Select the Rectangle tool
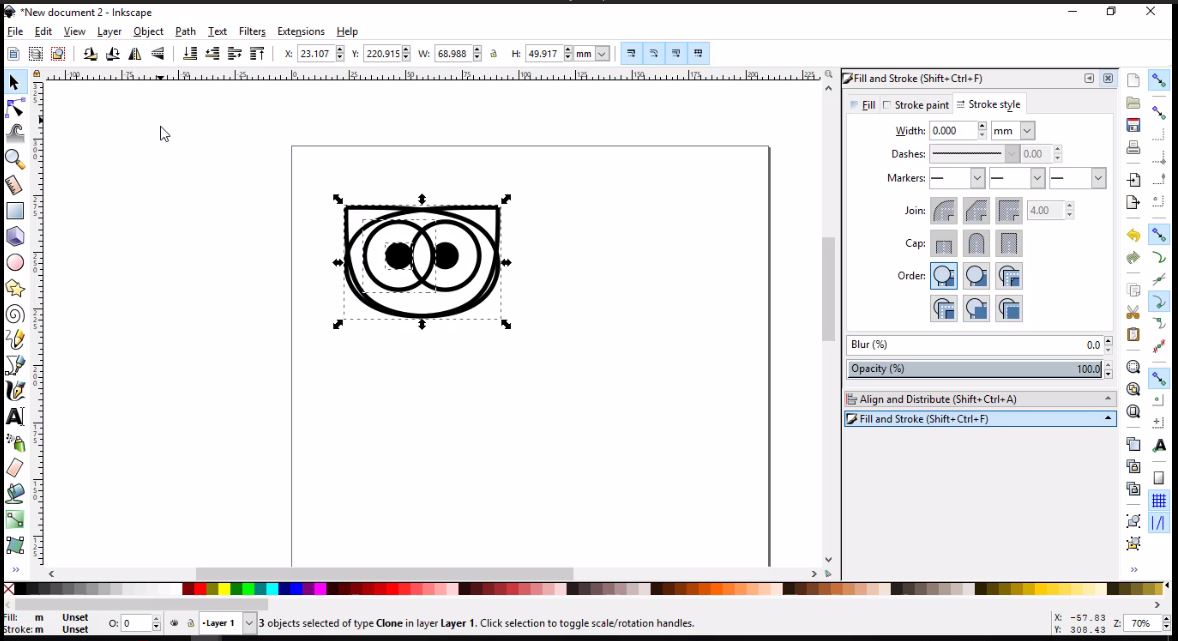The width and height of the screenshot is (1178, 641). [x=14, y=211]
